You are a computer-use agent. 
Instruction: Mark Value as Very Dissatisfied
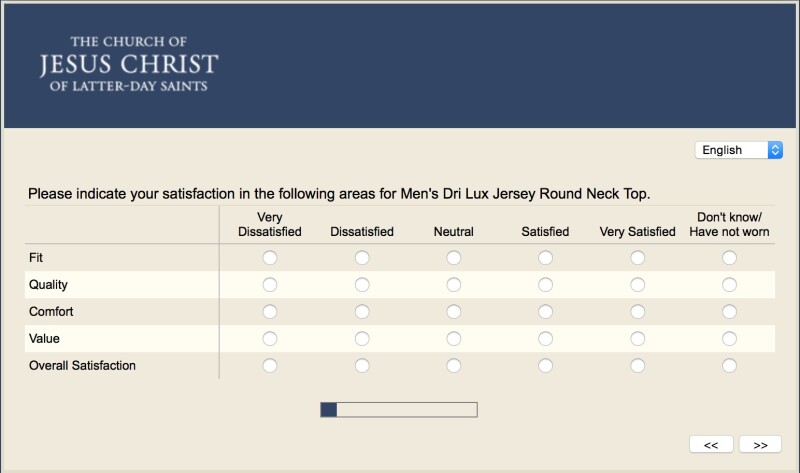[x=269, y=339]
